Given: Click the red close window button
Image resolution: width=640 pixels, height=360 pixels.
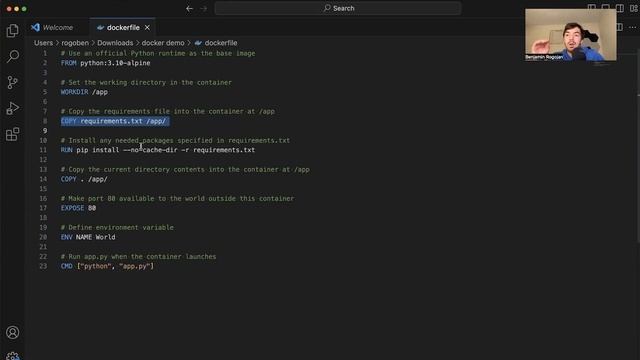Looking at the screenshot, I should coord(9,9).
